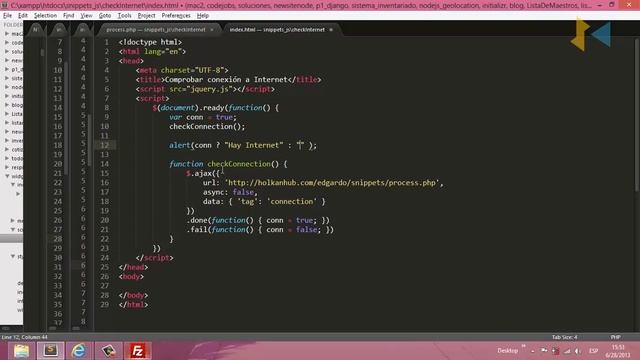Open File Explorer from the taskbar
This screenshot has height=360, width=640.
tap(21, 351)
